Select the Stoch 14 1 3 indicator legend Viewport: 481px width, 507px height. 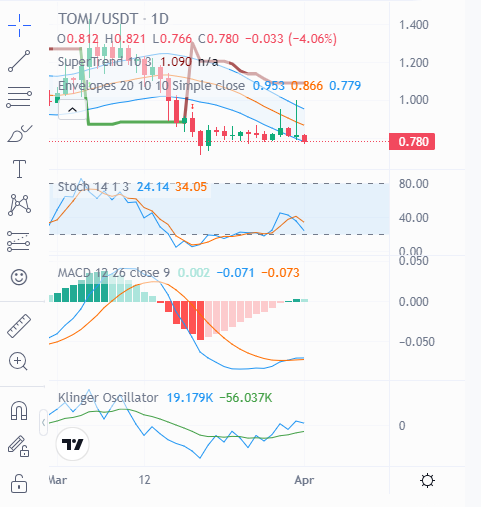pos(93,187)
